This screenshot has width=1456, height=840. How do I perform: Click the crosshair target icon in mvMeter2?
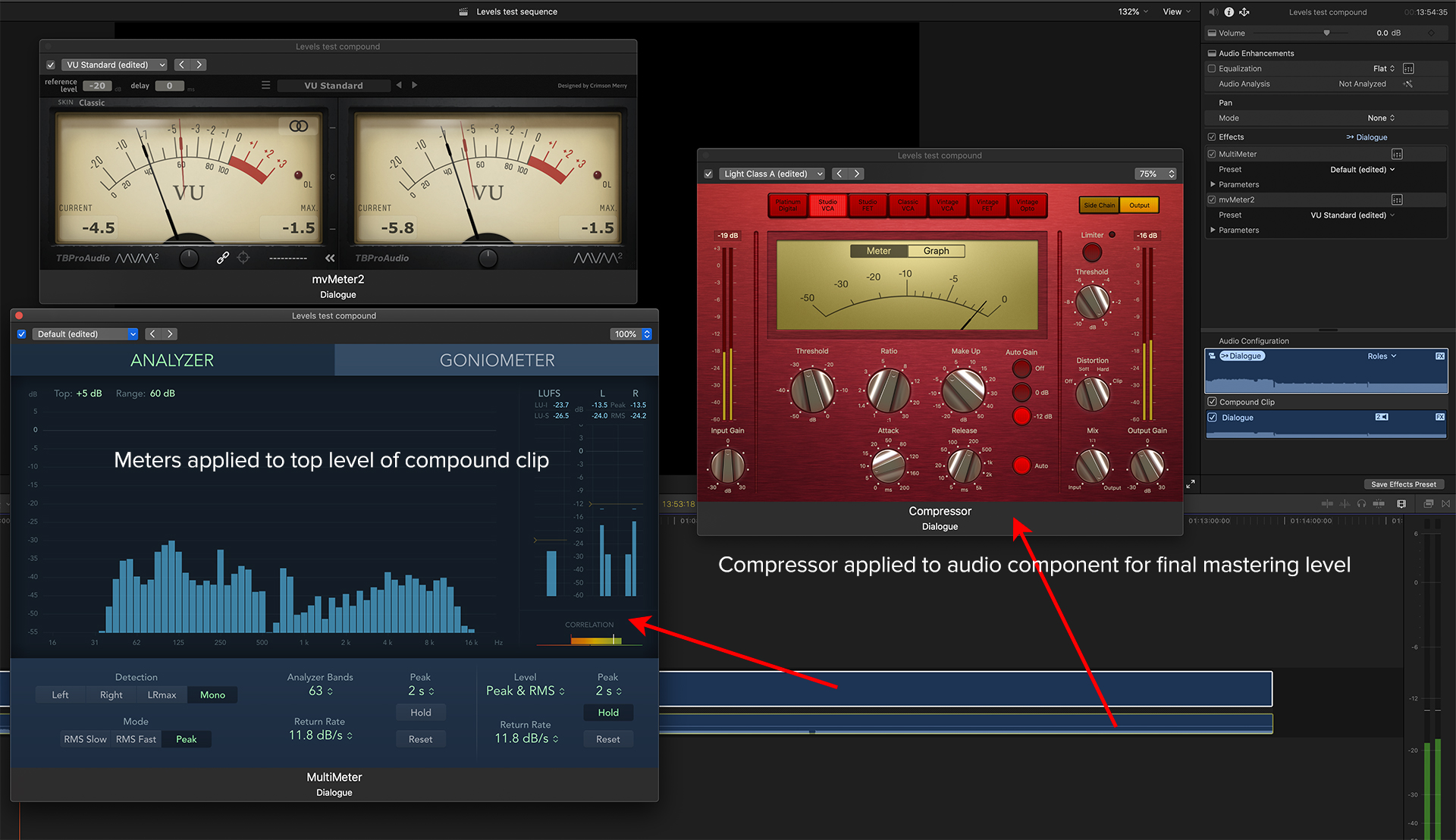click(x=243, y=258)
